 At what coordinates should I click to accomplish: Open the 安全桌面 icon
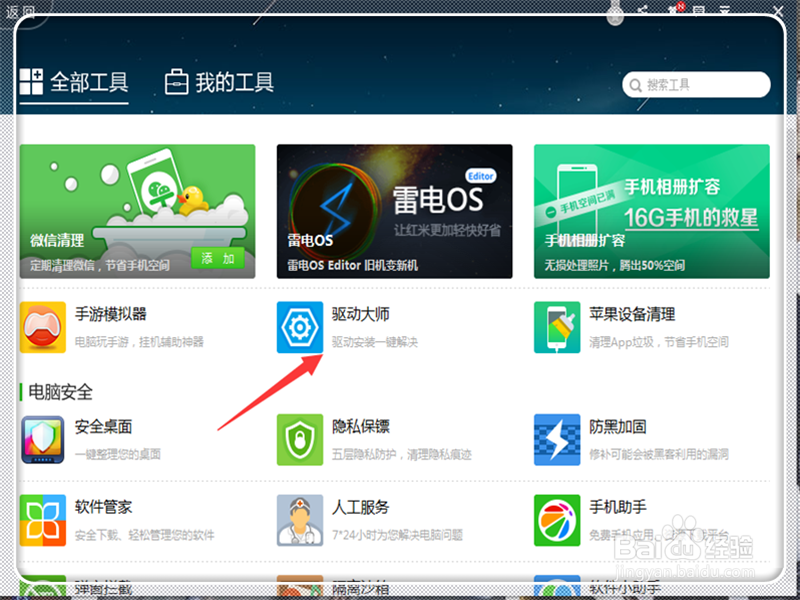pos(43,439)
